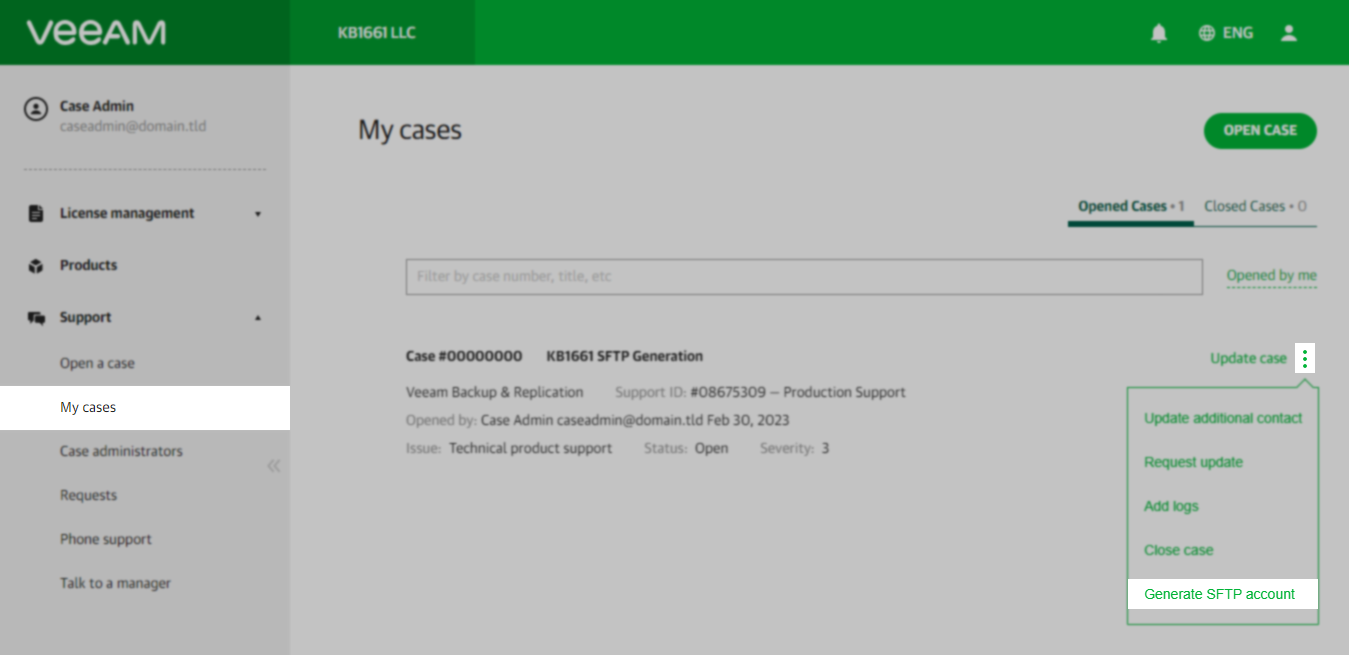Click the Status Open value
This screenshot has width=1349, height=655.
712,448
